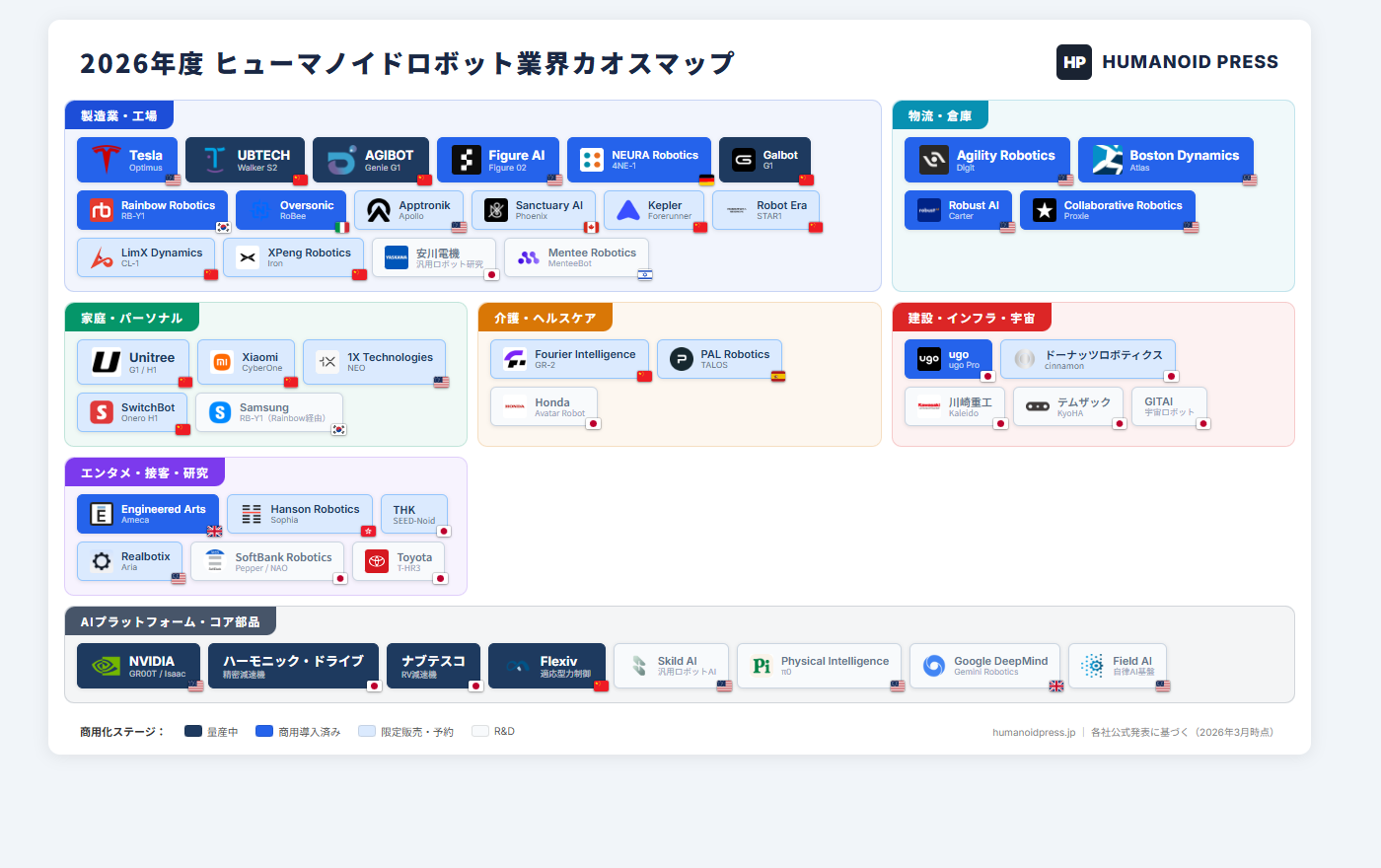The height and width of the screenshot is (868, 1381).
Task: Click the Realbotix gear logo icon
Action: coord(101,561)
